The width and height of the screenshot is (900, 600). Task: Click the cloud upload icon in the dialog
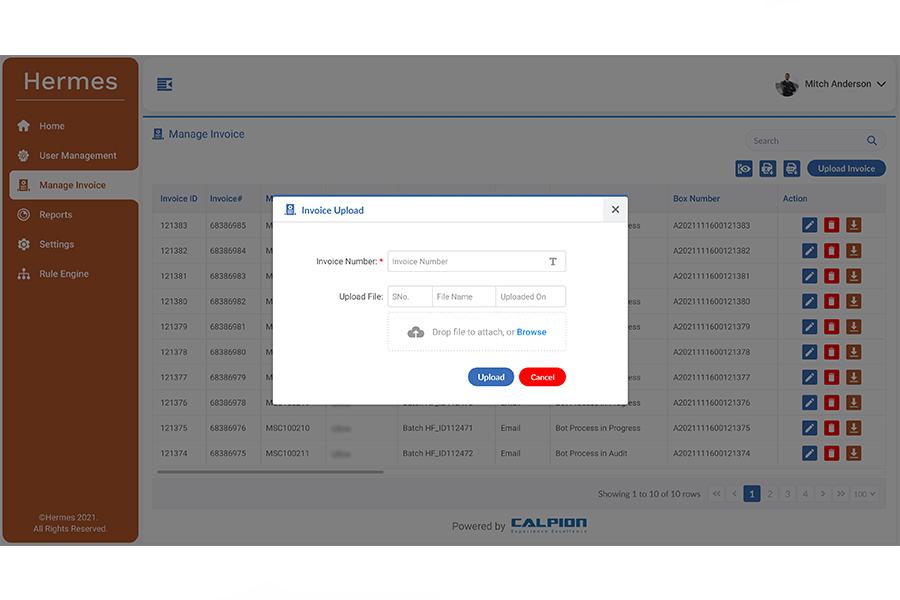point(416,330)
